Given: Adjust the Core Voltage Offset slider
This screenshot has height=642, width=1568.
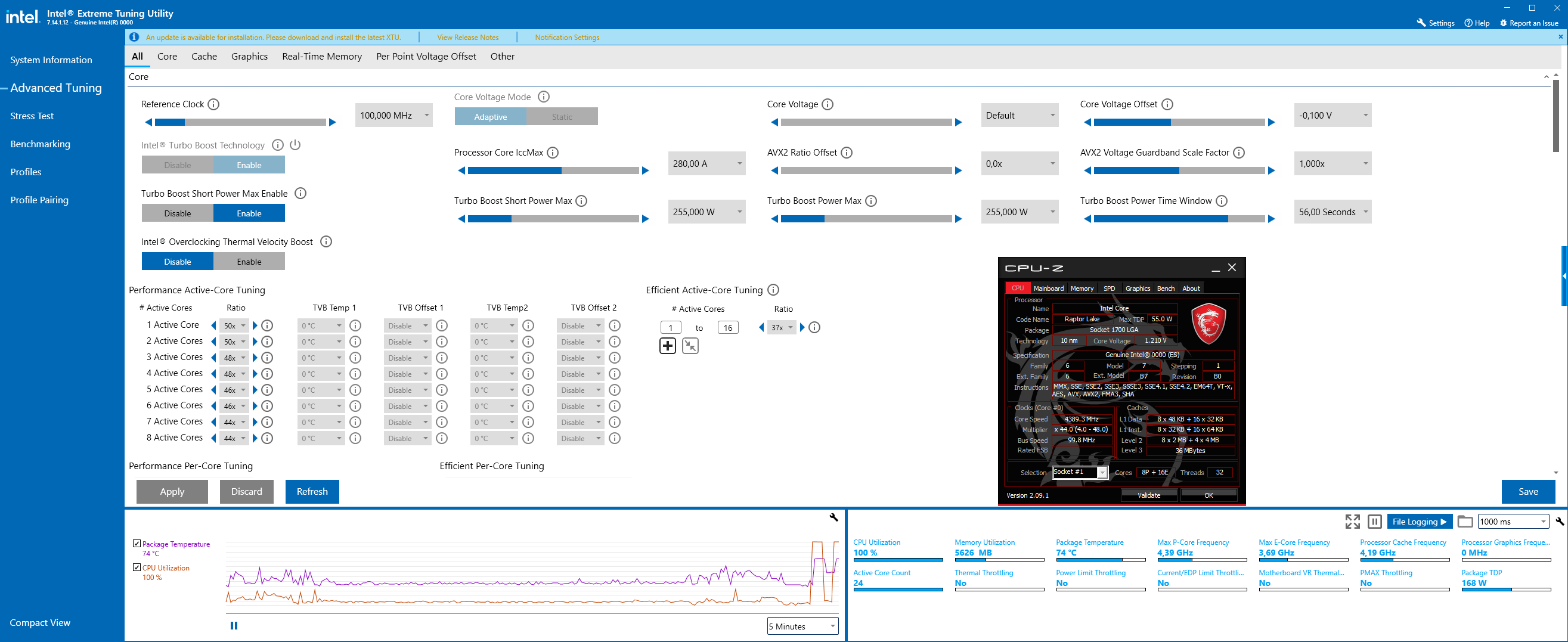Looking at the screenshot, I should click(1179, 122).
